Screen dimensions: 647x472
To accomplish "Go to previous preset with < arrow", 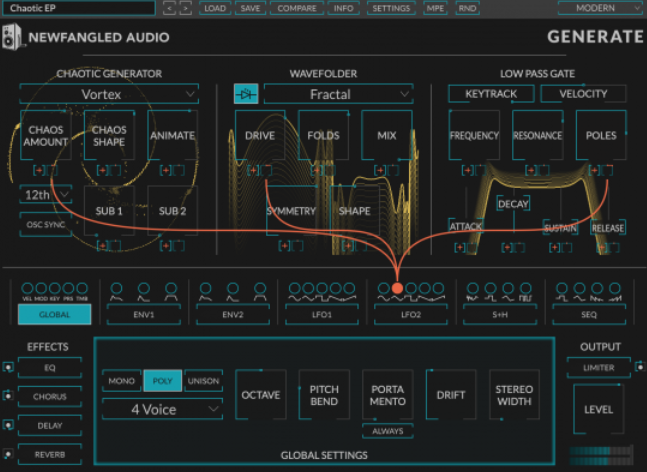I will point(169,8).
